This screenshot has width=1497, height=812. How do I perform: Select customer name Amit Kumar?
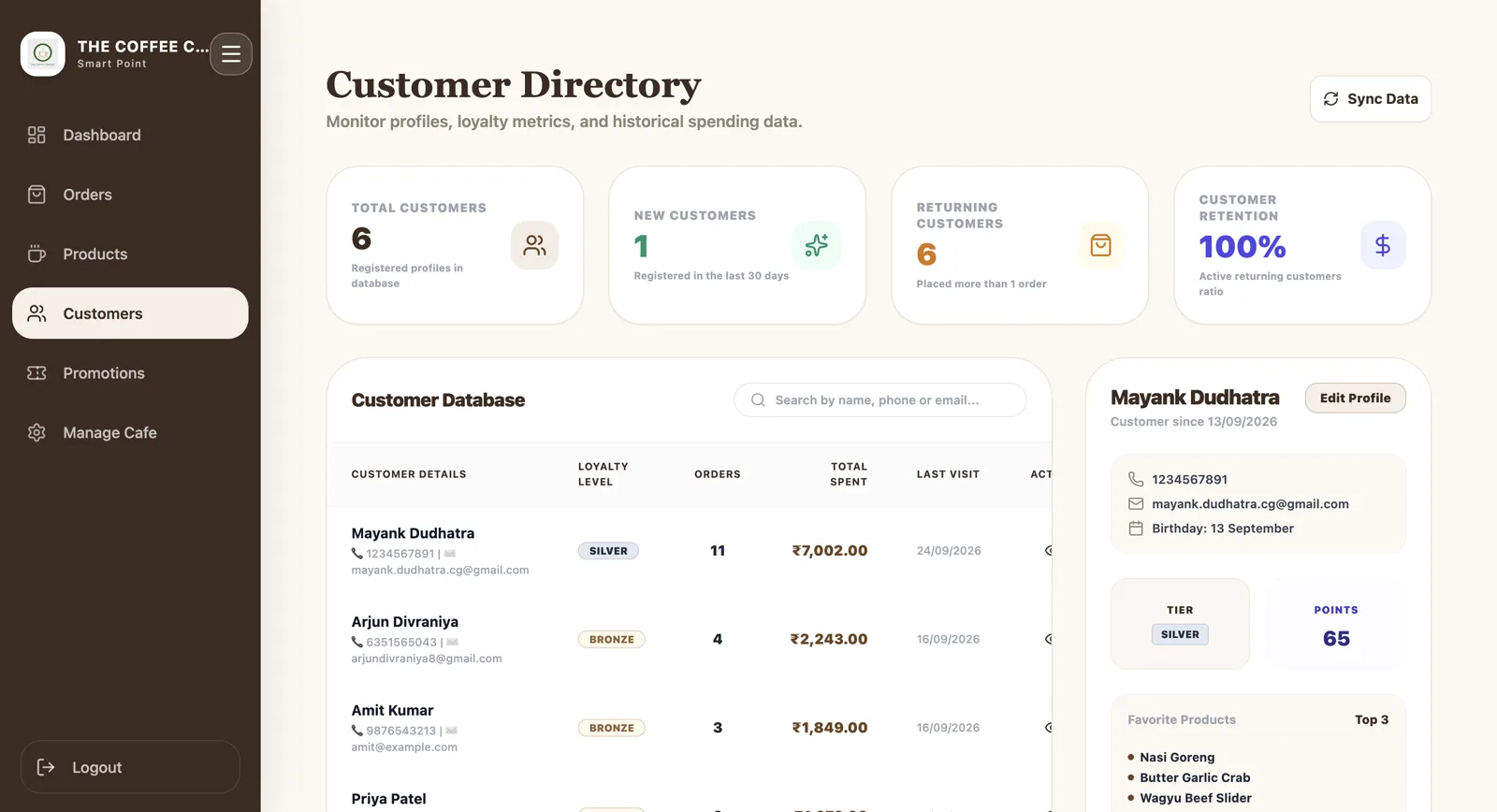tap(393, 710)
